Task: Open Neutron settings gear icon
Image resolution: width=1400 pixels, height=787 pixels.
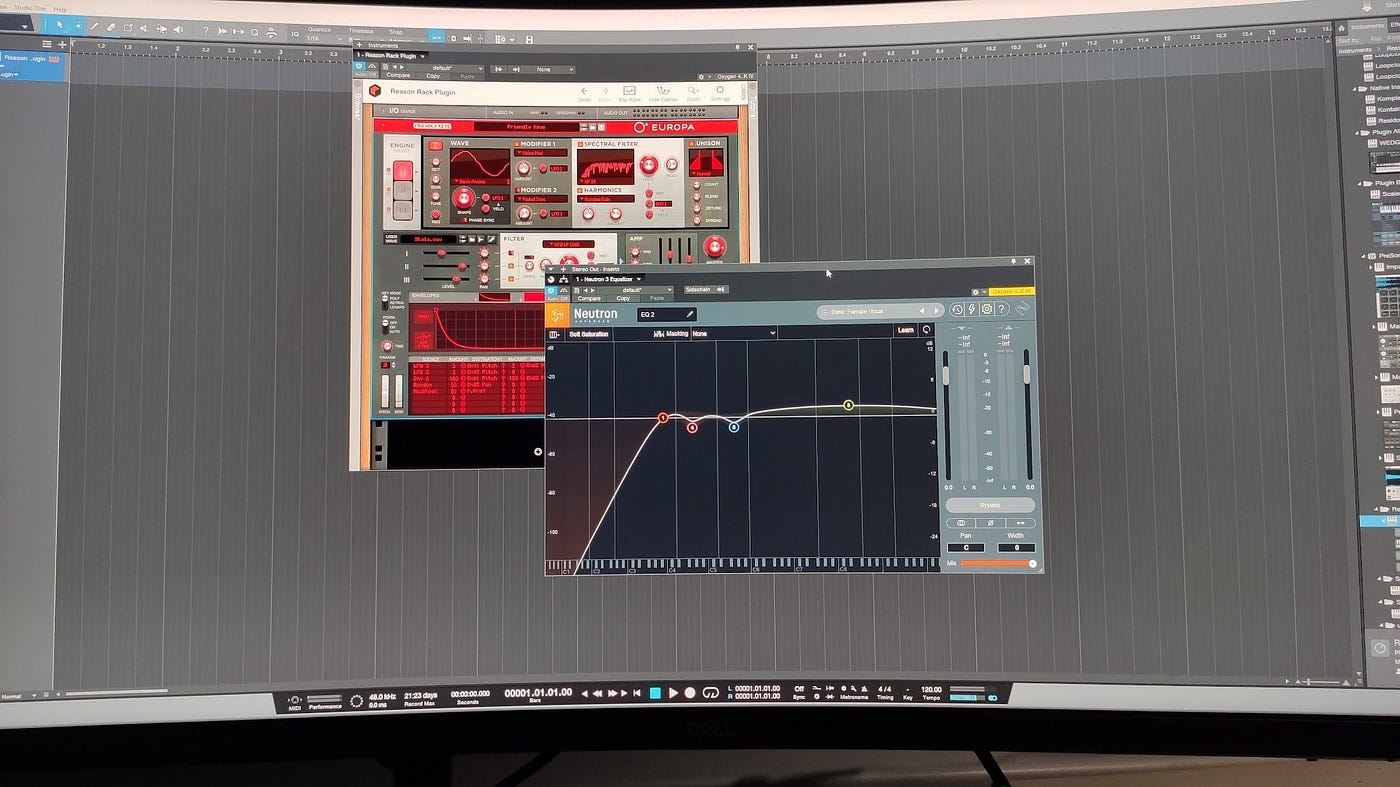Action: [987, 309]
